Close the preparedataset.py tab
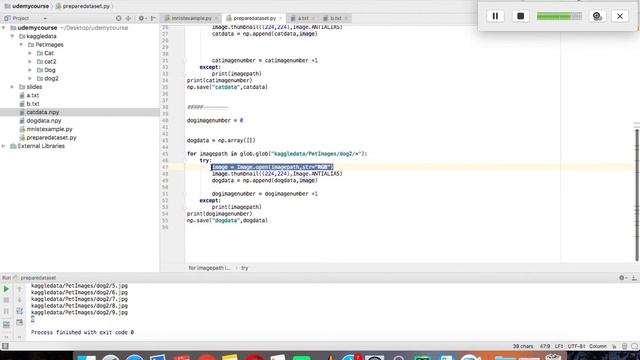 click(x=280, y=18)
